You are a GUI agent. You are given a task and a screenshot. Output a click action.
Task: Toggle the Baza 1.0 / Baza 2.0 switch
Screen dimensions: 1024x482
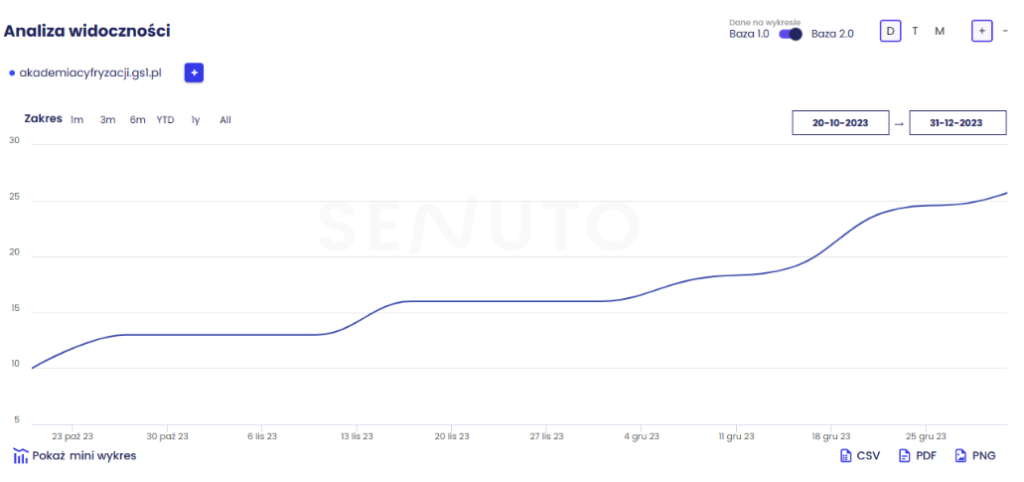[791, 34]
